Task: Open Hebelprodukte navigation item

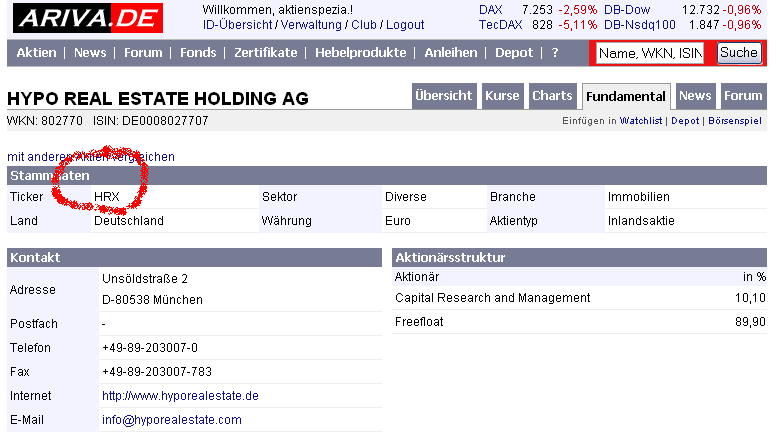Action: 361,53
